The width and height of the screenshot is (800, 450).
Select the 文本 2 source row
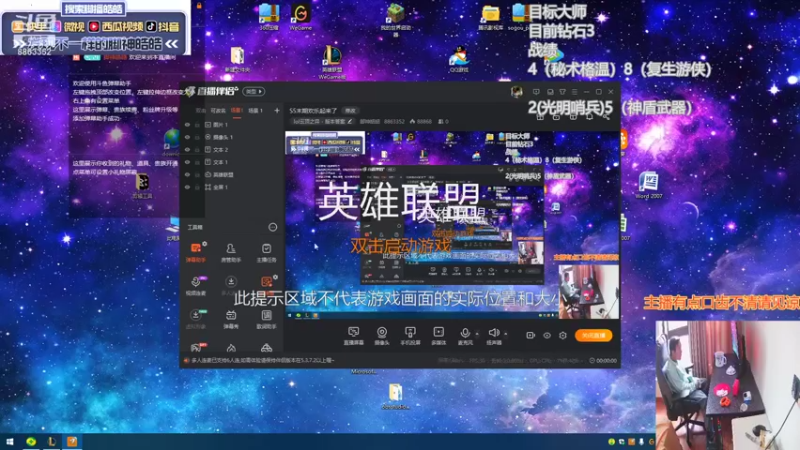point(232,149)
